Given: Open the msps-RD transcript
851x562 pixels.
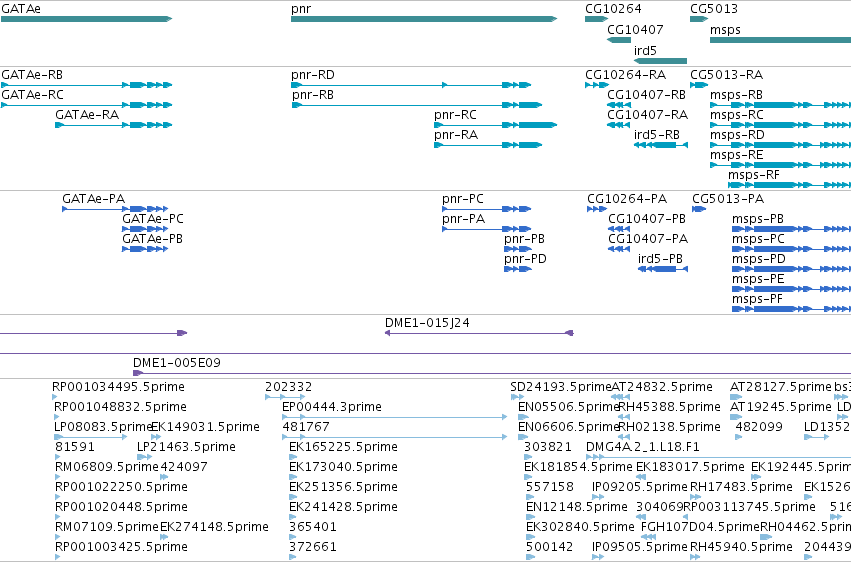Looking at the screenshot, I should click(780, 145).
